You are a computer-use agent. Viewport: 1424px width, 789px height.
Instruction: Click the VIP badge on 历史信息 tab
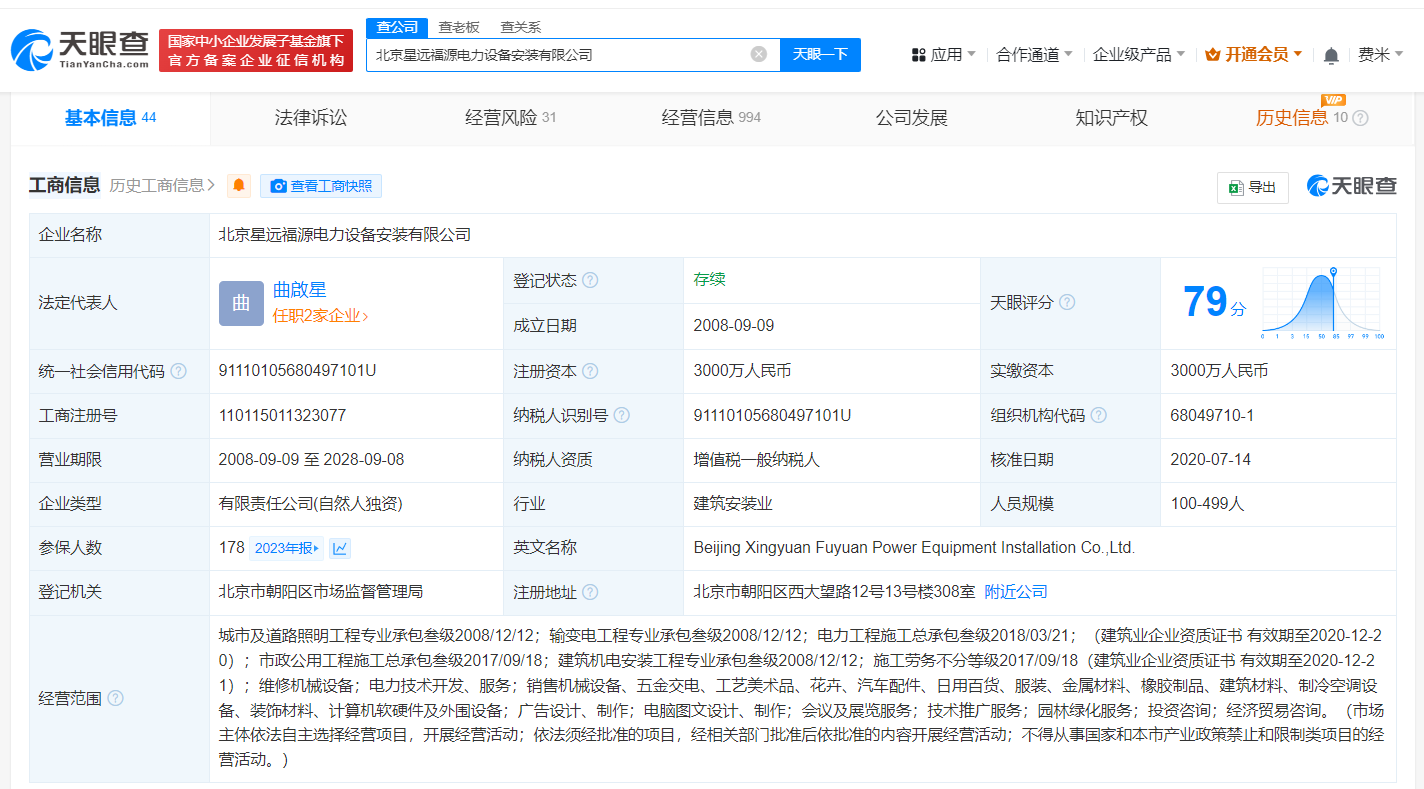[1331, 100]
